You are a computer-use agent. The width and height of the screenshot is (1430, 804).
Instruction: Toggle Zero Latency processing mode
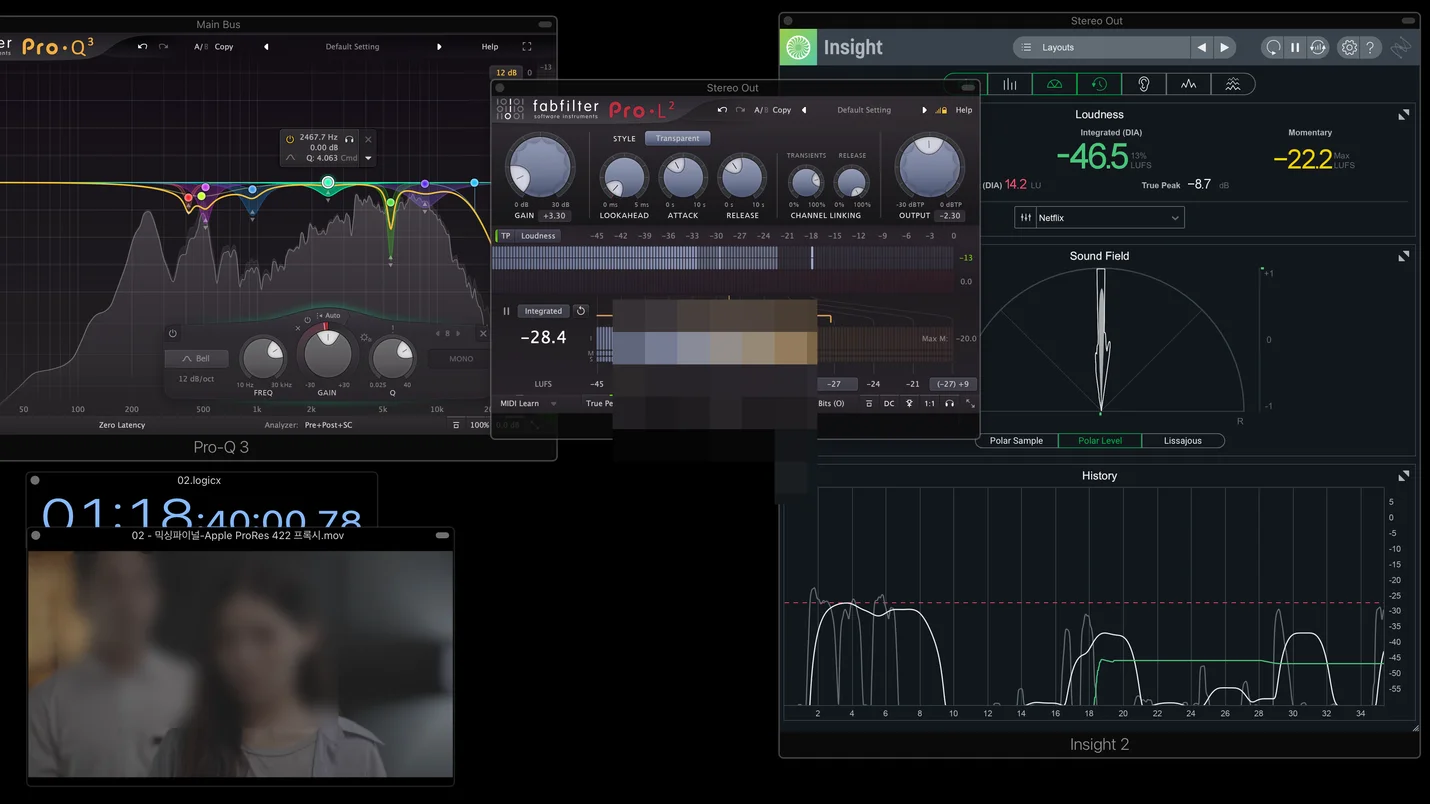pyautogui.click(x=122, y=425)
